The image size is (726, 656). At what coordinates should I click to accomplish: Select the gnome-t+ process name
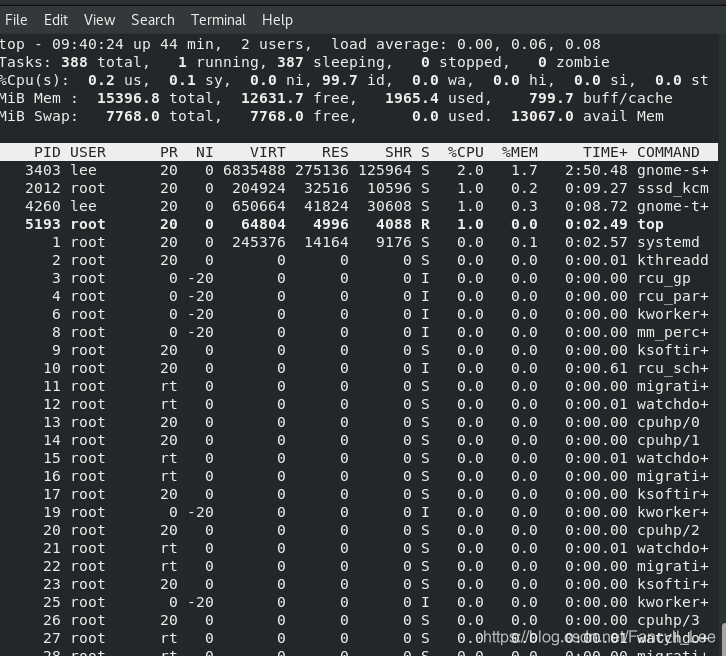(673, 206)
